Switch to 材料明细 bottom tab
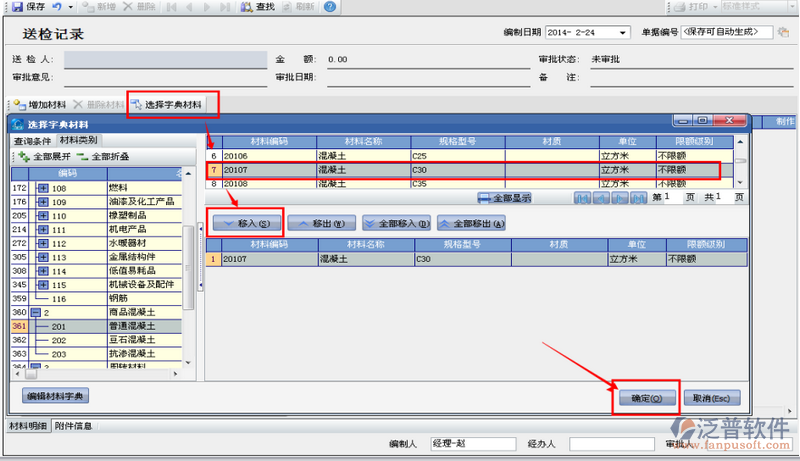The width and height of the screenshot is (800, 461). click(28, 426)
